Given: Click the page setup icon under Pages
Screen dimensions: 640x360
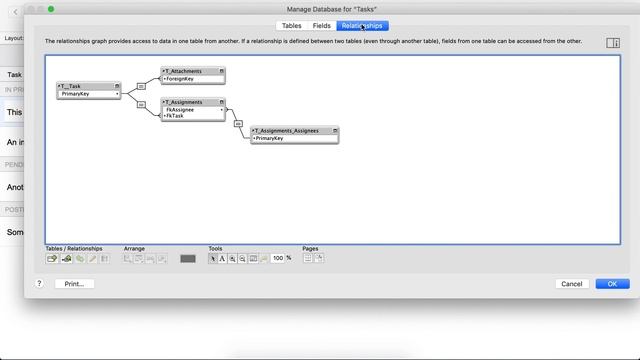Looking at the screenshot, I should coord(319,258).
